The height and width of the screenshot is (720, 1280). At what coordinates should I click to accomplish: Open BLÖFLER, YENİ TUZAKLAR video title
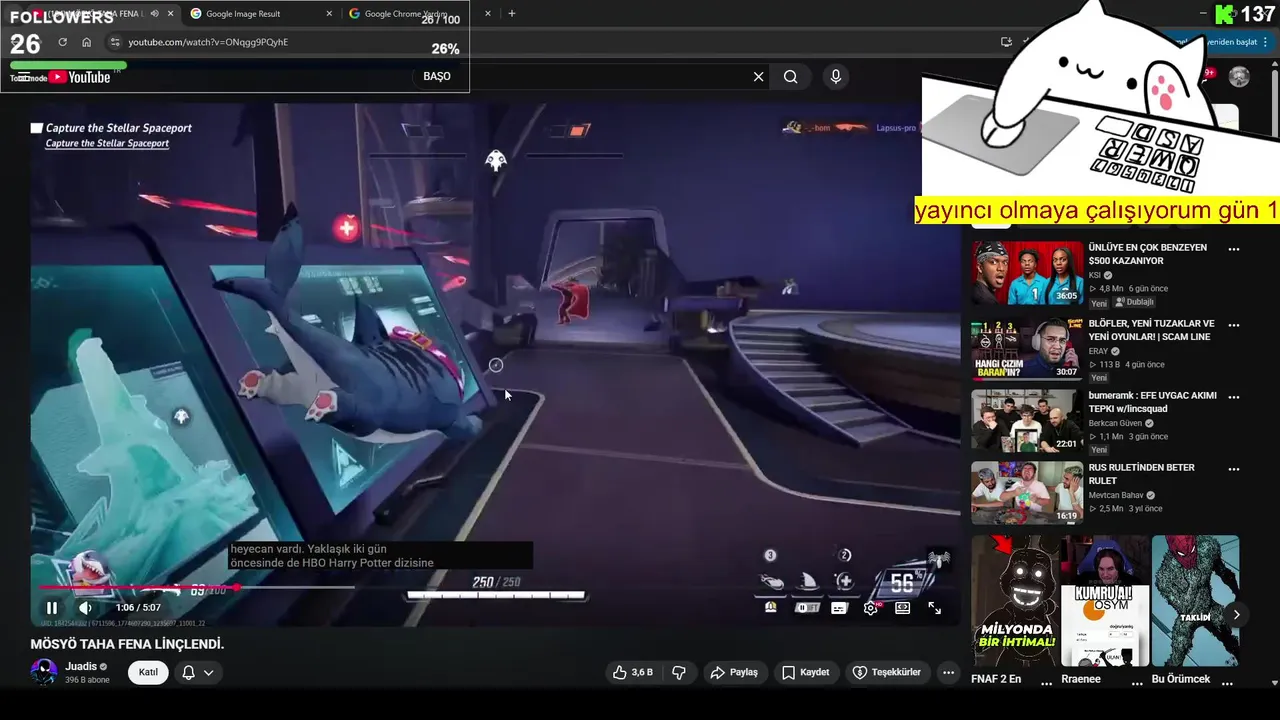point(1151,330)
